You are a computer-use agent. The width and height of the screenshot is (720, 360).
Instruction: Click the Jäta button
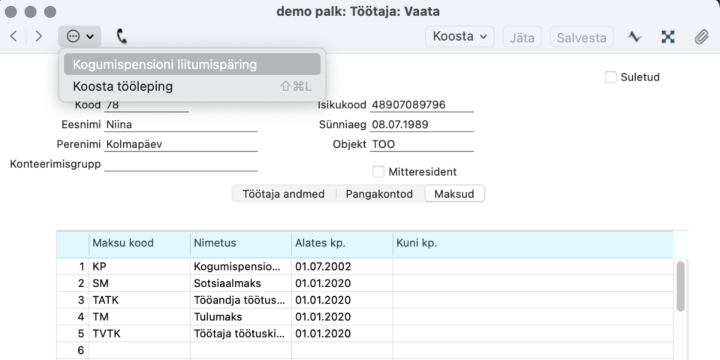(522, 37)
